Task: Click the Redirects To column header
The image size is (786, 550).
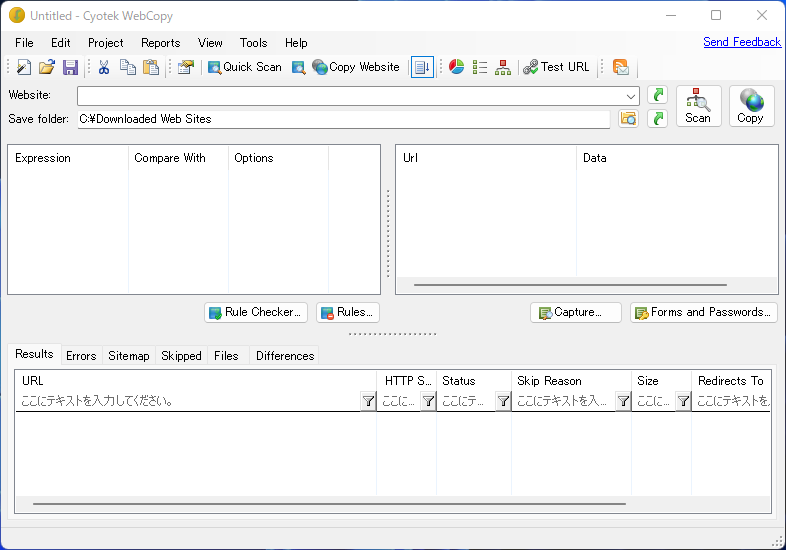Action: click(731, 381)
